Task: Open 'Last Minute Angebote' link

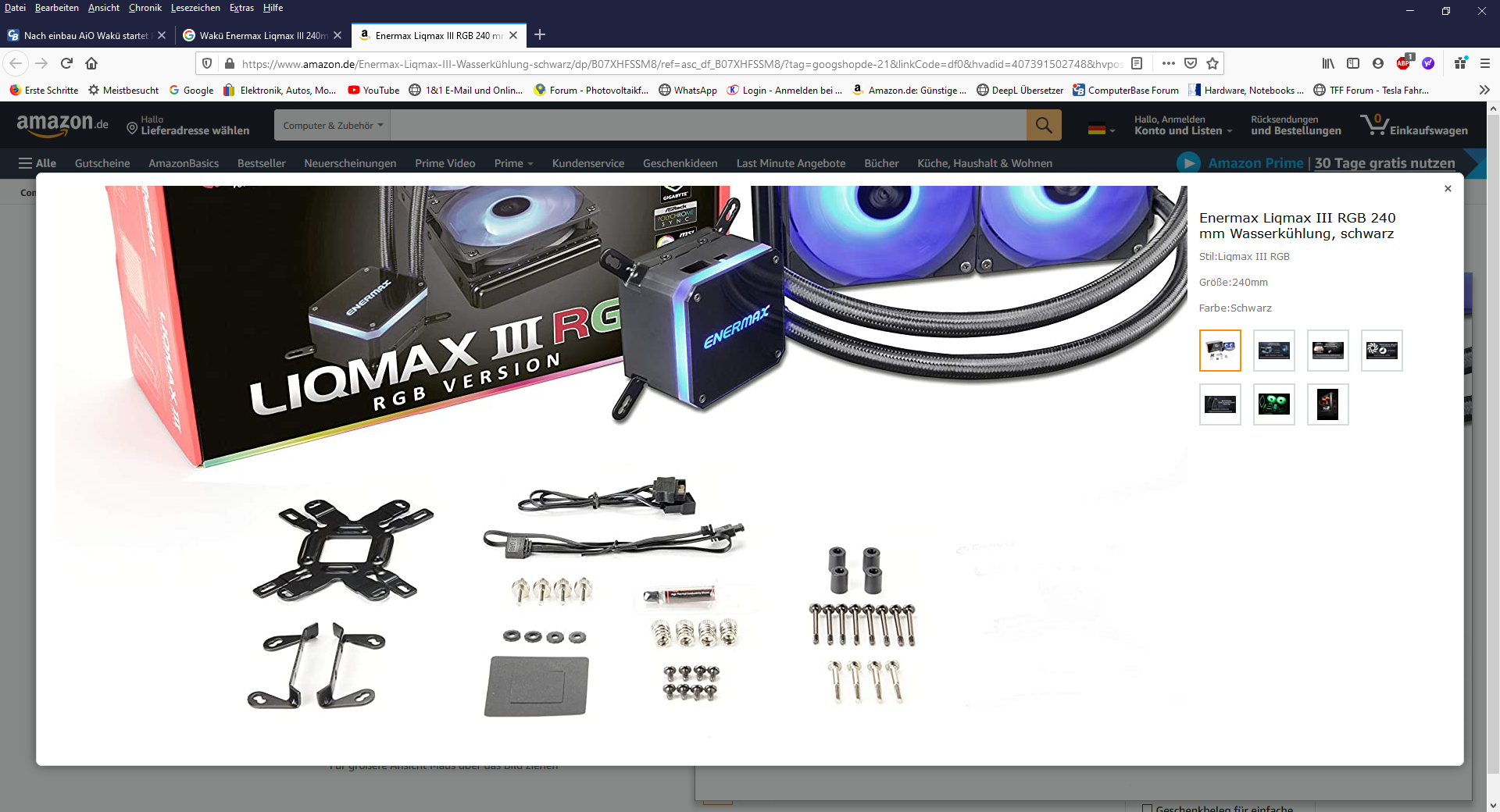Action: [x=791, y=163]
